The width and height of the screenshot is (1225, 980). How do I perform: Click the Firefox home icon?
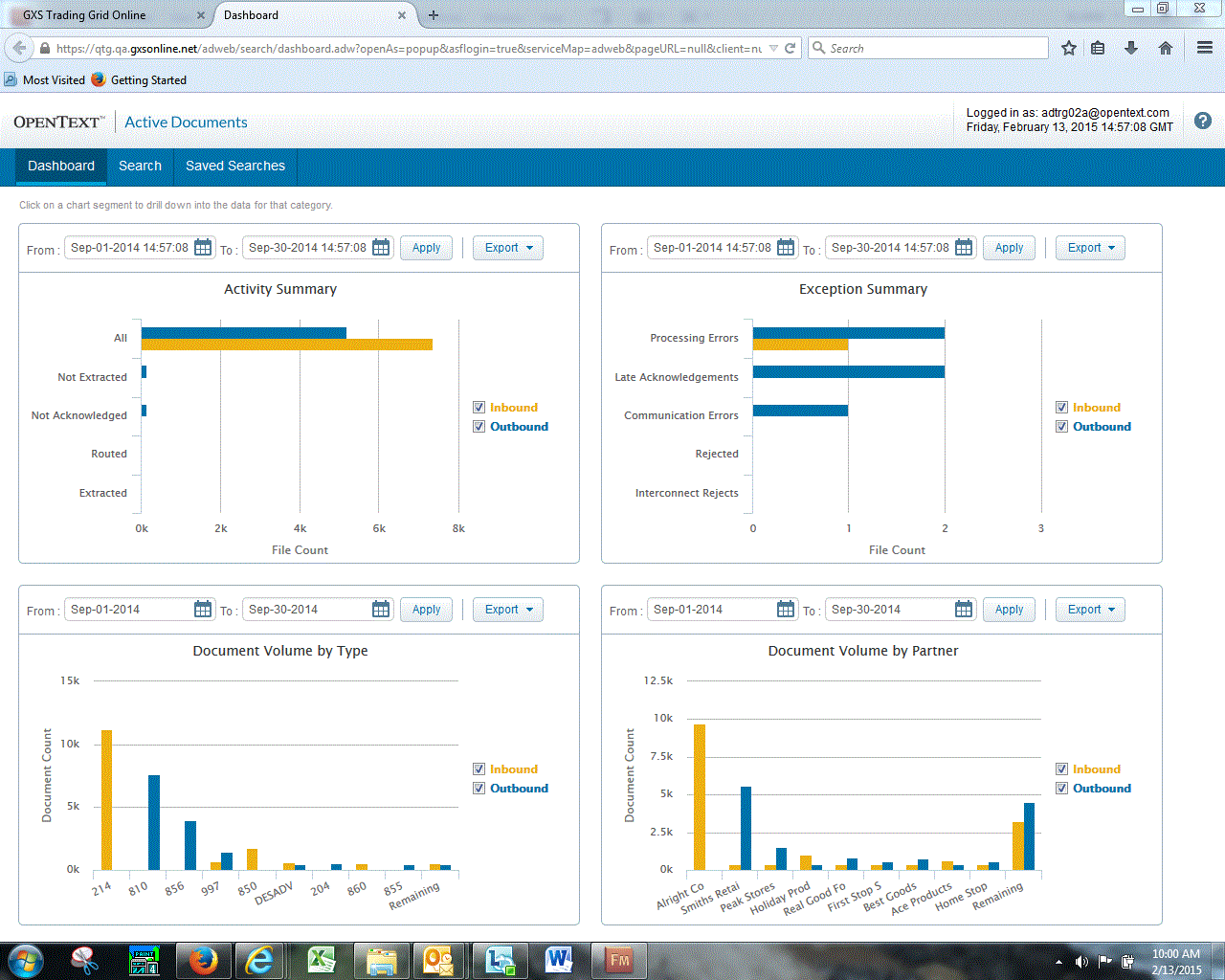click(1165, 48)
